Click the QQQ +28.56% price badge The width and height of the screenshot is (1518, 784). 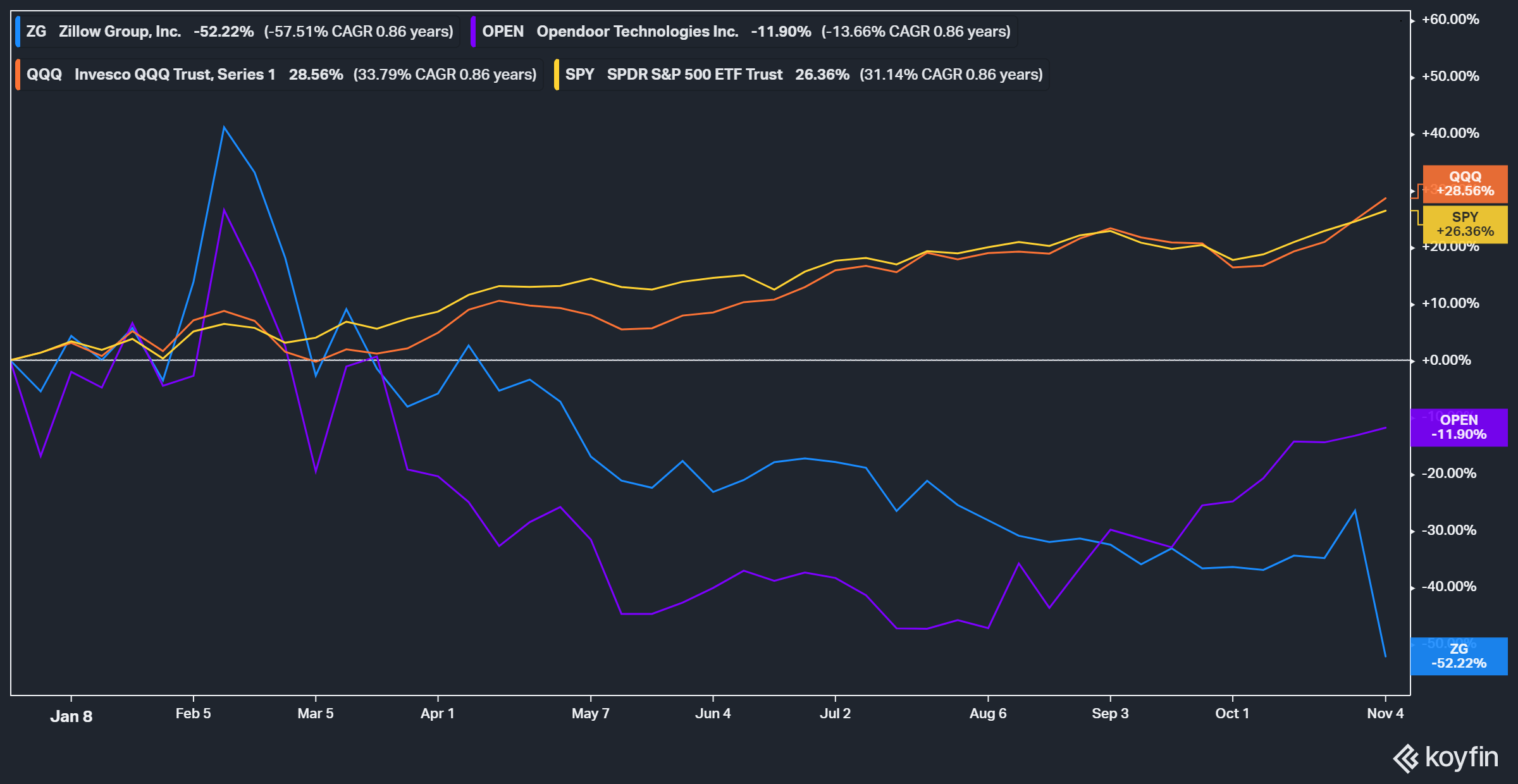[x=1465, y=184]
